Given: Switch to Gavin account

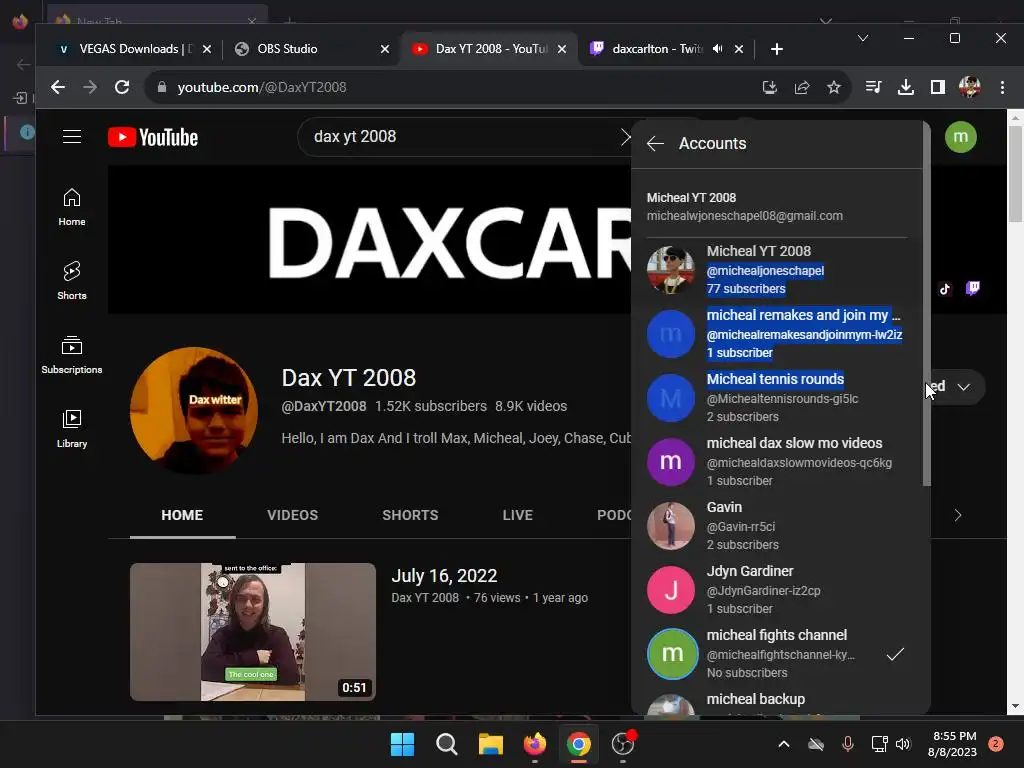Looking at the screenshot, I should 777,526.
